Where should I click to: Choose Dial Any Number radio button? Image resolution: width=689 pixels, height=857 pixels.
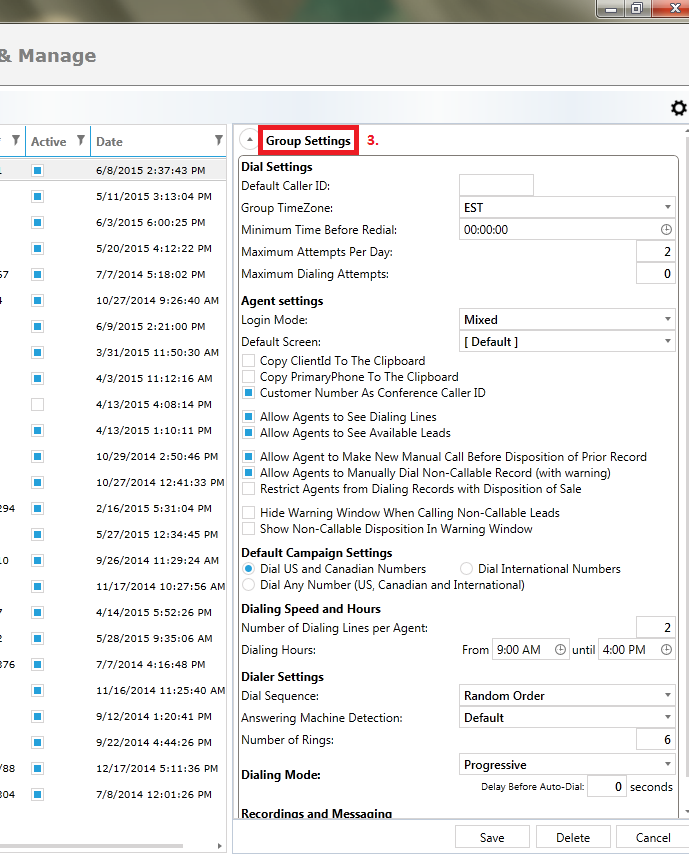click(x=247, y=585)
